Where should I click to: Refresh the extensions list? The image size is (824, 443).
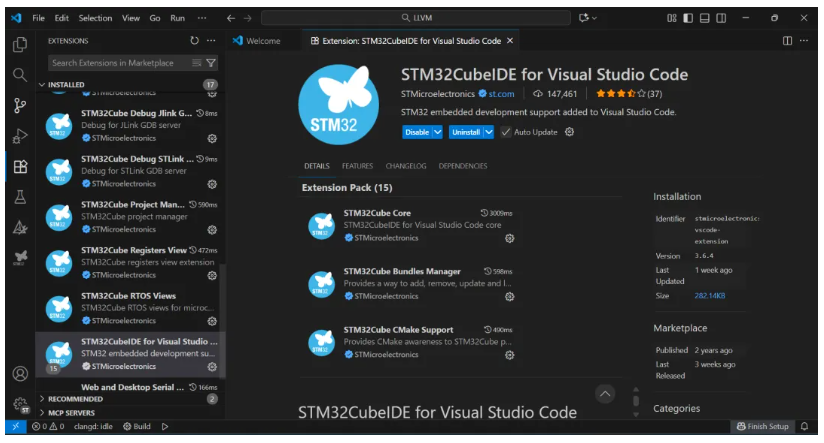(x=194, y=41)
